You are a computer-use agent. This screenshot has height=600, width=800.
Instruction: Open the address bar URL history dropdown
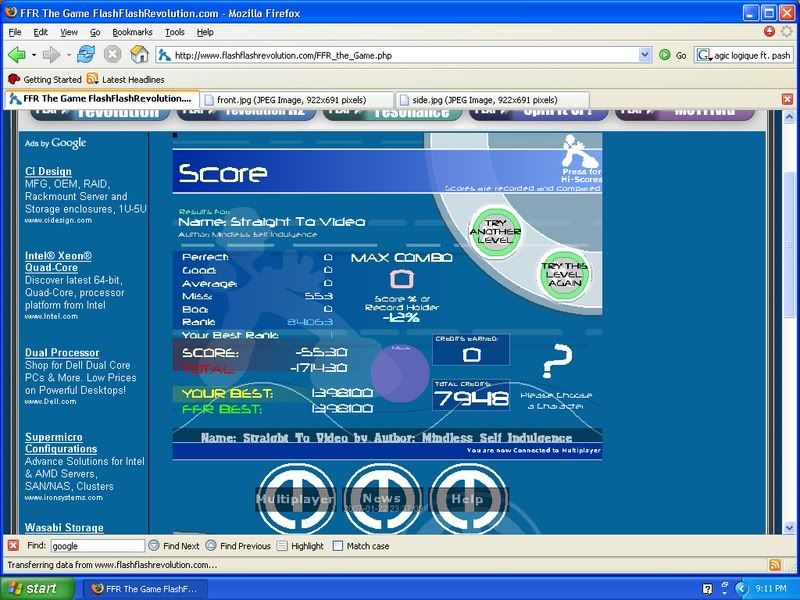643,55
